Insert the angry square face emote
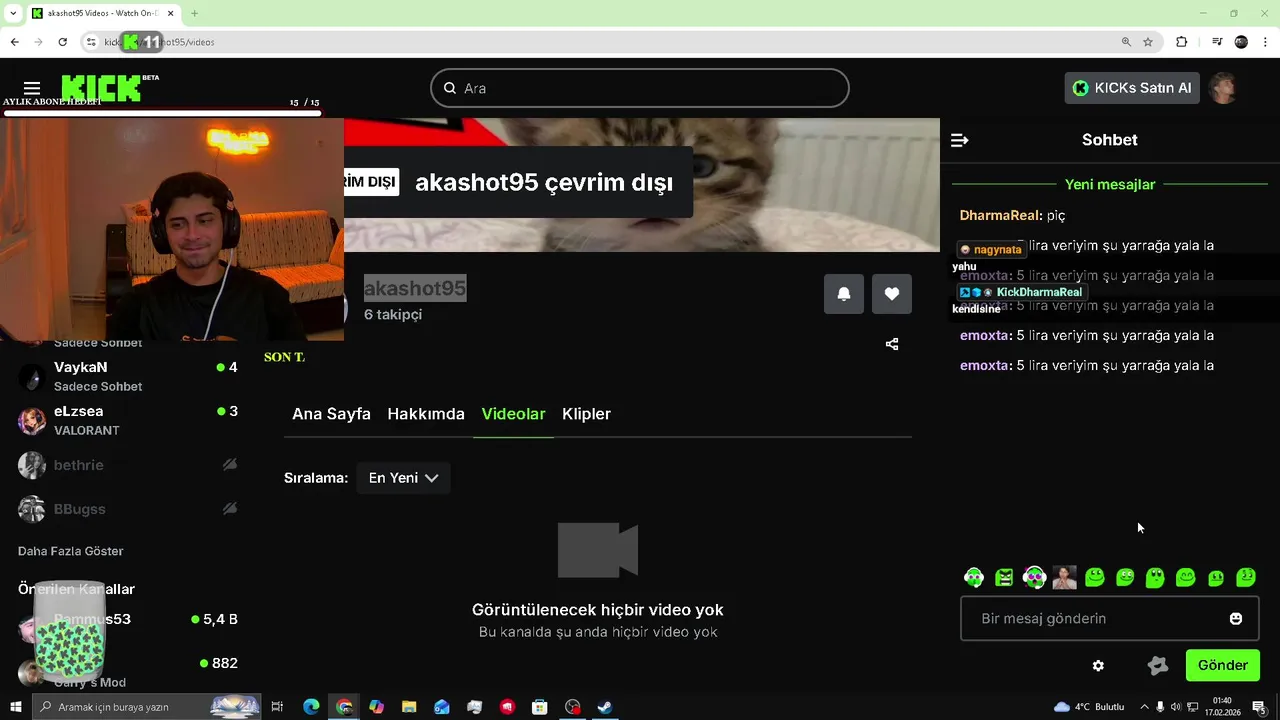The width and height of the screenshot is (1280, 720). 1004,577
